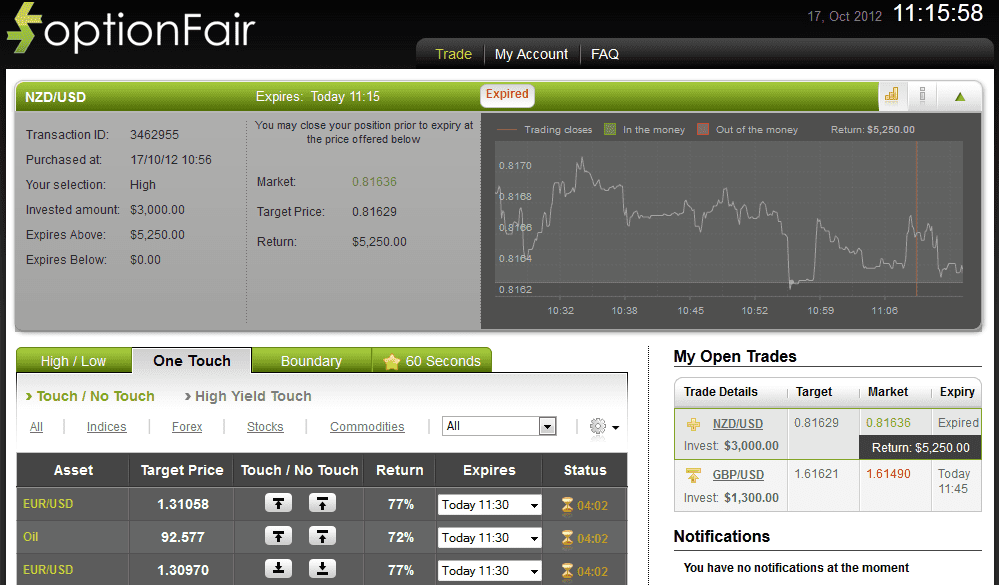
Task: Open the chart statistics bar-chart icon
Action: point(891,95)
